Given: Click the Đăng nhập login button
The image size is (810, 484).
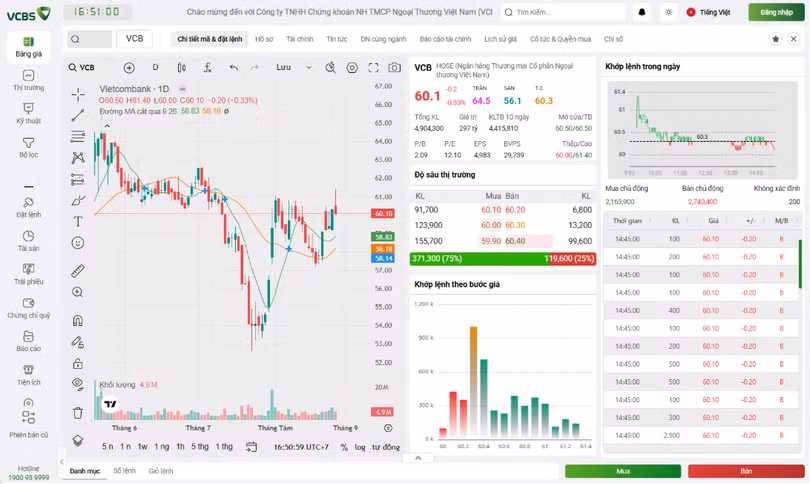Looking at the screenshot, I should click(776, 12).
